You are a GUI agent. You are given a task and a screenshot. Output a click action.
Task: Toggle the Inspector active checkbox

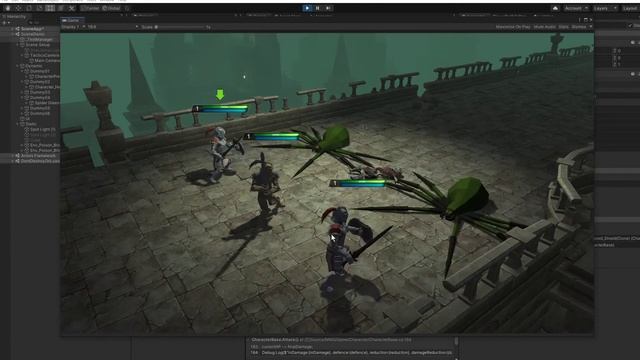(631, 25)
